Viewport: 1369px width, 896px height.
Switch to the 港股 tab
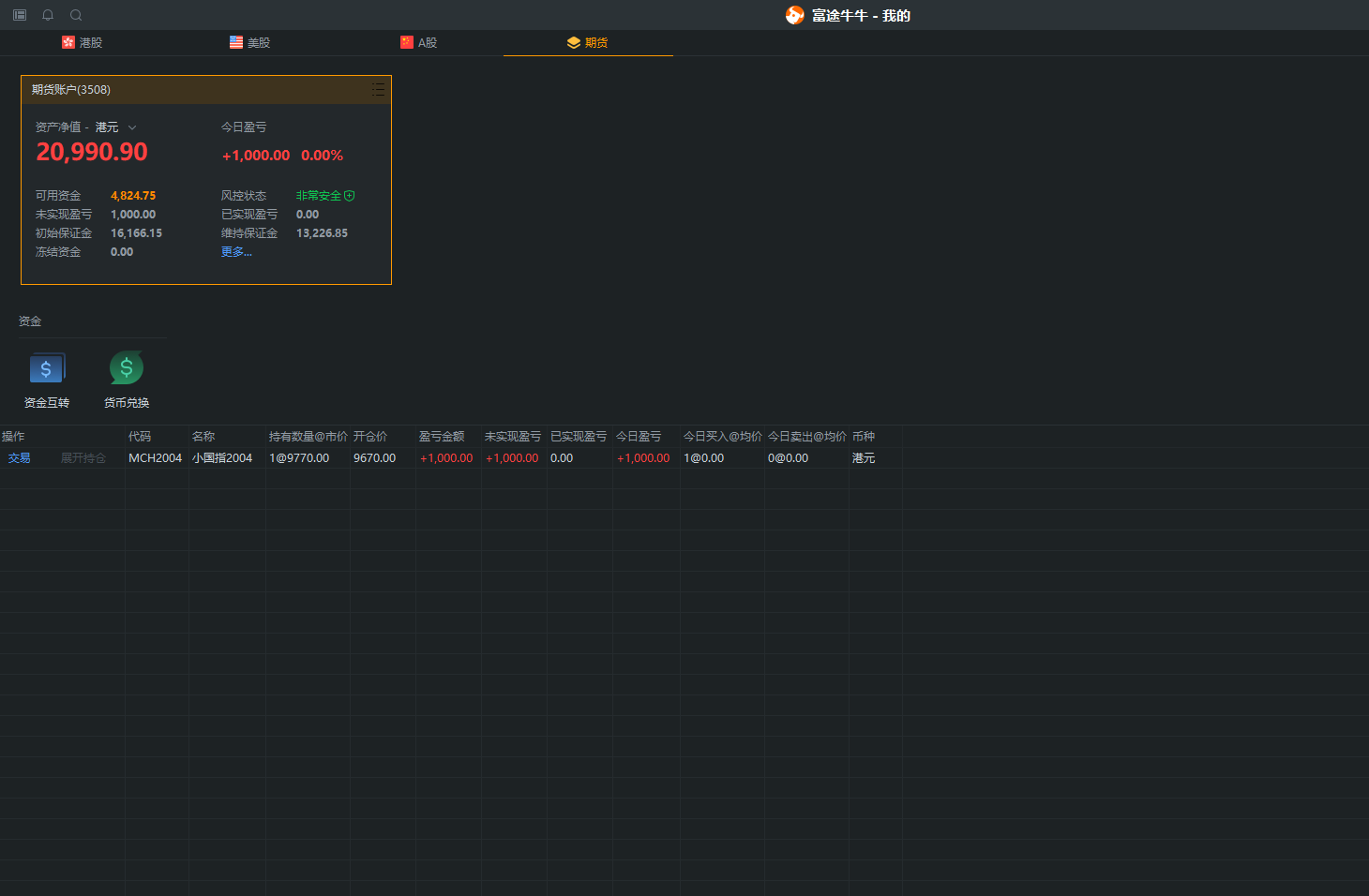[x=83, y=42]
